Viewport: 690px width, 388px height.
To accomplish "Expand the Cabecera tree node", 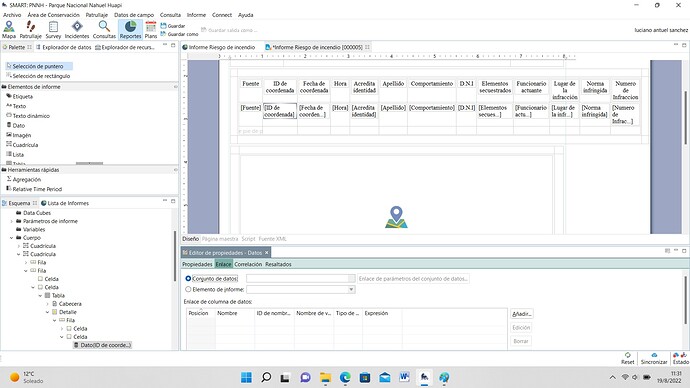I will click(48, 304).
